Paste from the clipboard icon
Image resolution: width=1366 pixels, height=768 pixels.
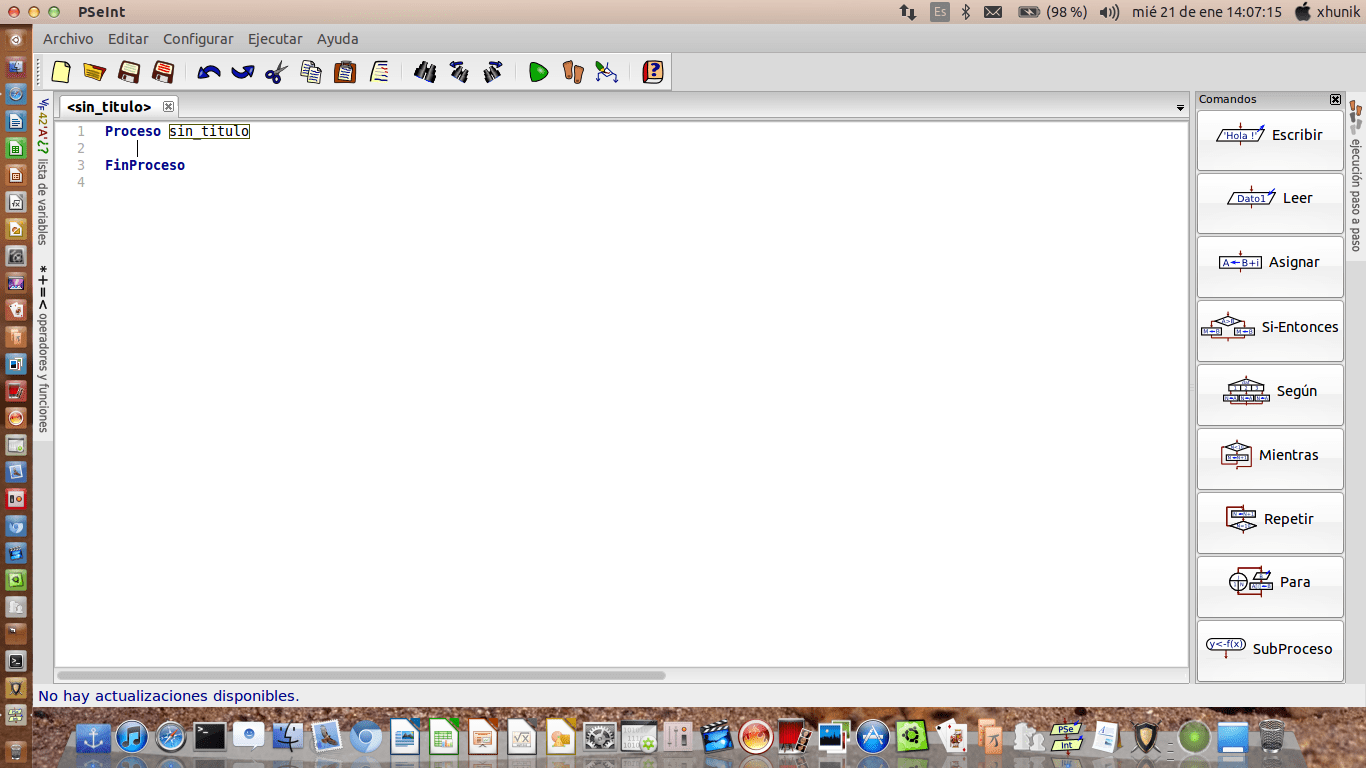coord(345,72)
